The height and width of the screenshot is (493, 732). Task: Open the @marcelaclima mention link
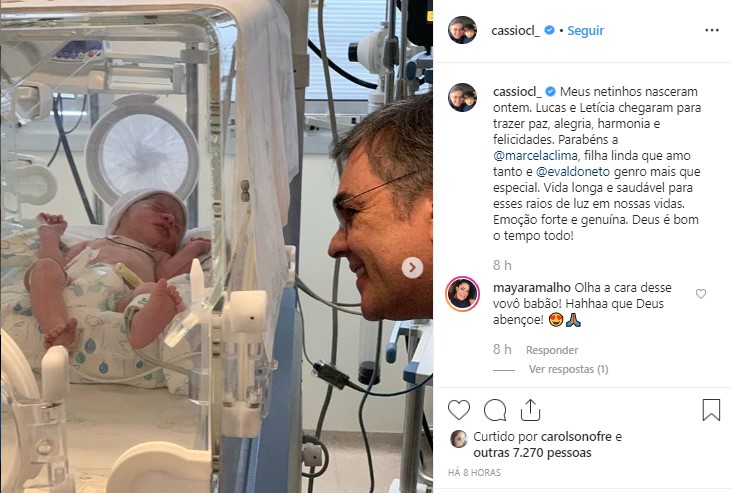[x=535, y=155]
